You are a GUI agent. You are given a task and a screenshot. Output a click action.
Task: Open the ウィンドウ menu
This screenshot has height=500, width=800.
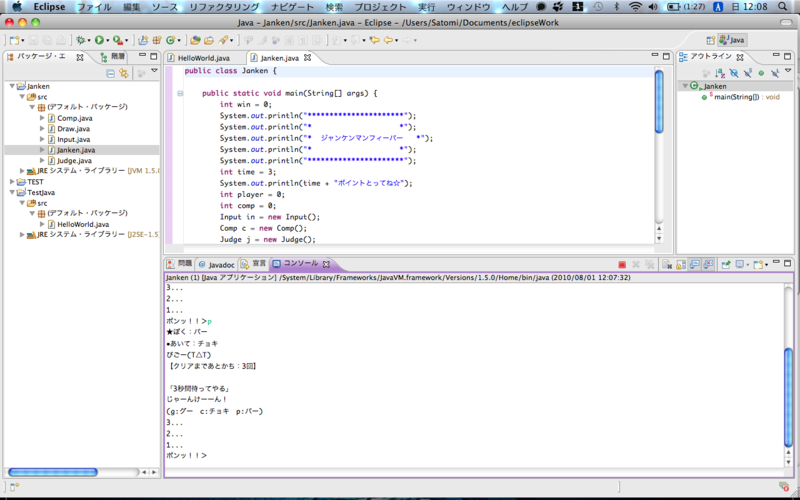[x=468, y=7]
